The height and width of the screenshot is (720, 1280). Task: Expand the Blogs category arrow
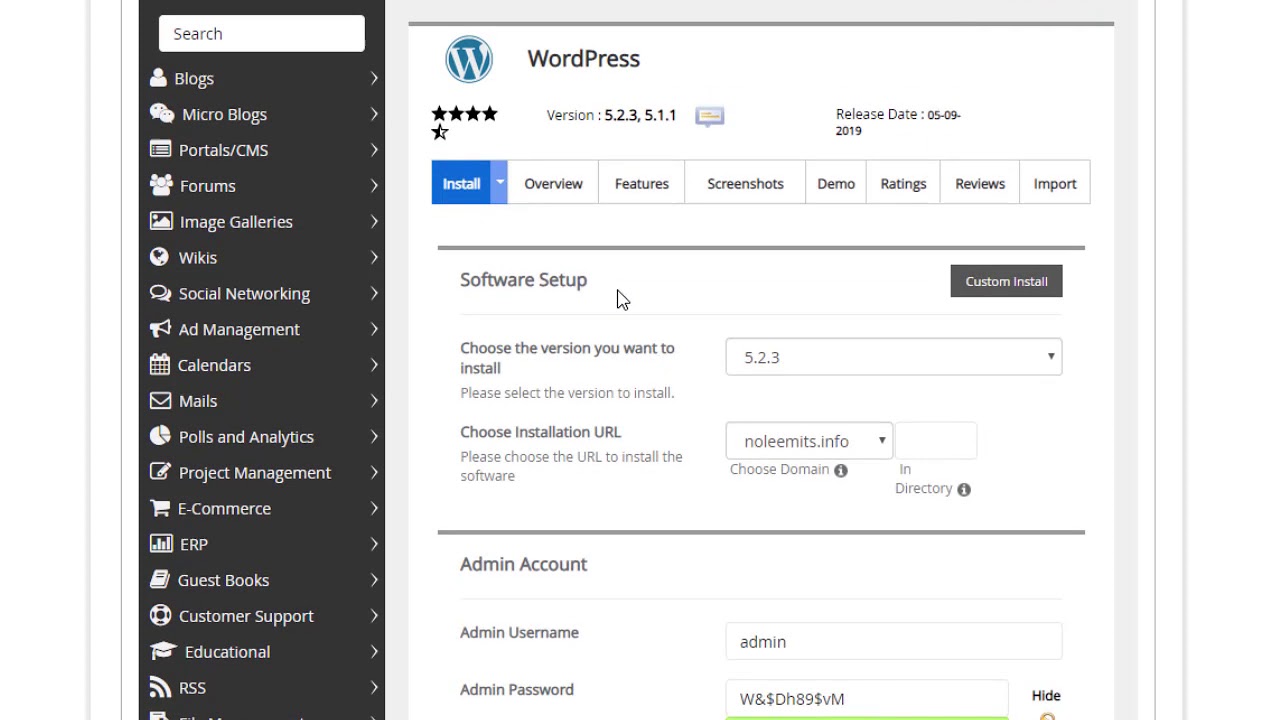[374, 78]
